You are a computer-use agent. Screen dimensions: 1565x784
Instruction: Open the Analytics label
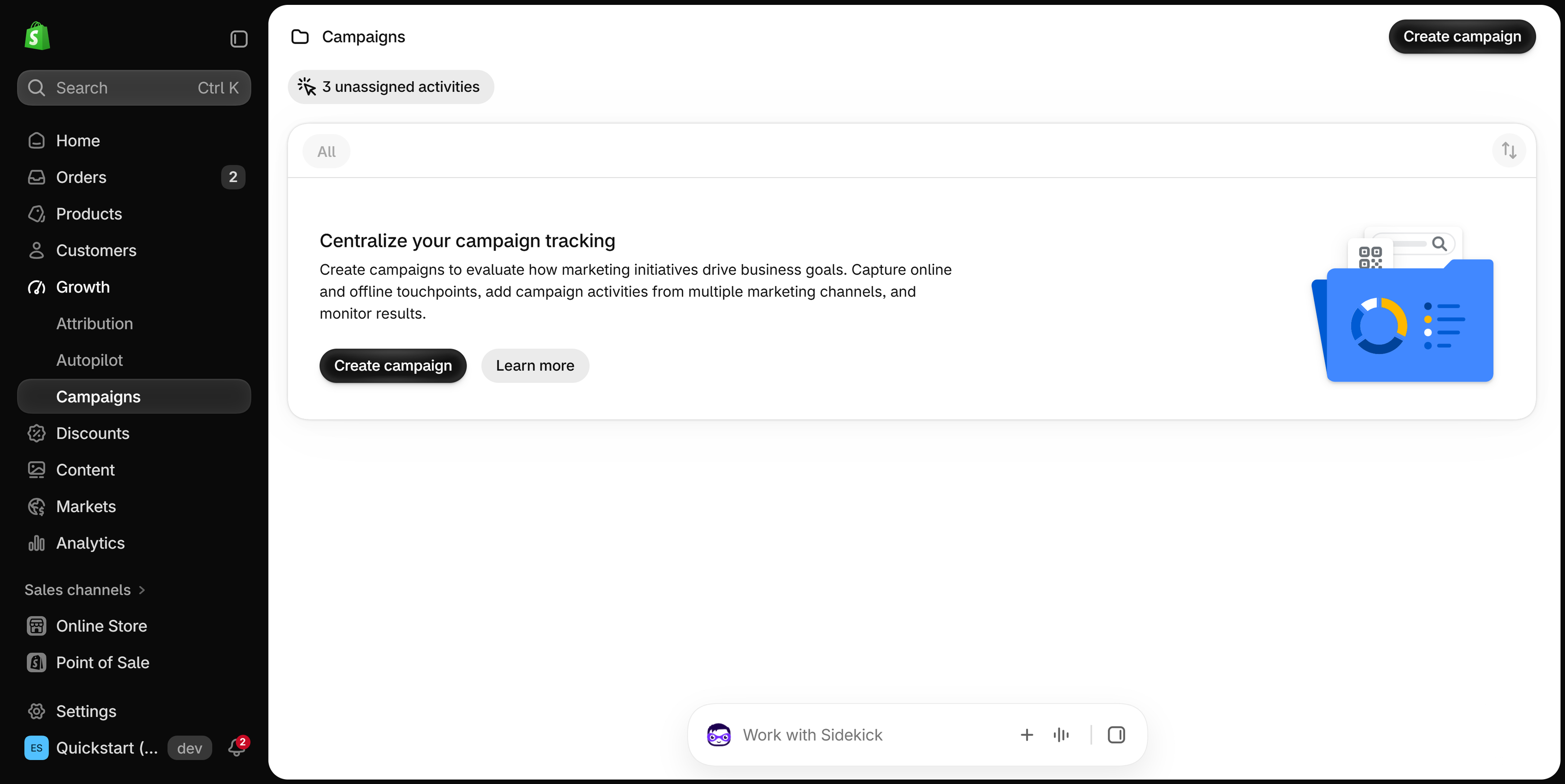90,543
